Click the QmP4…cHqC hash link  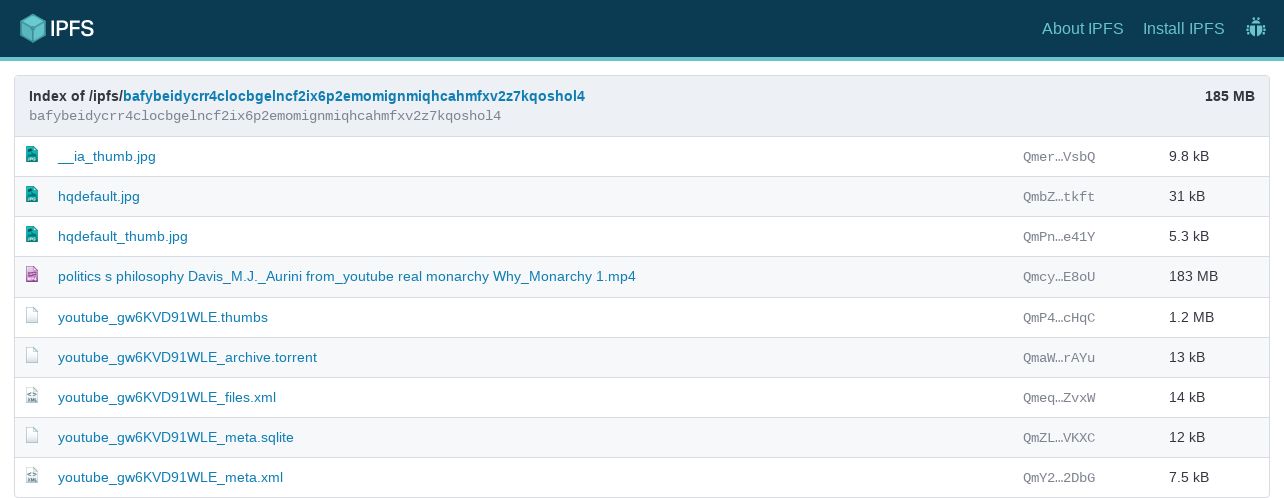click(x=1059, y=318)
